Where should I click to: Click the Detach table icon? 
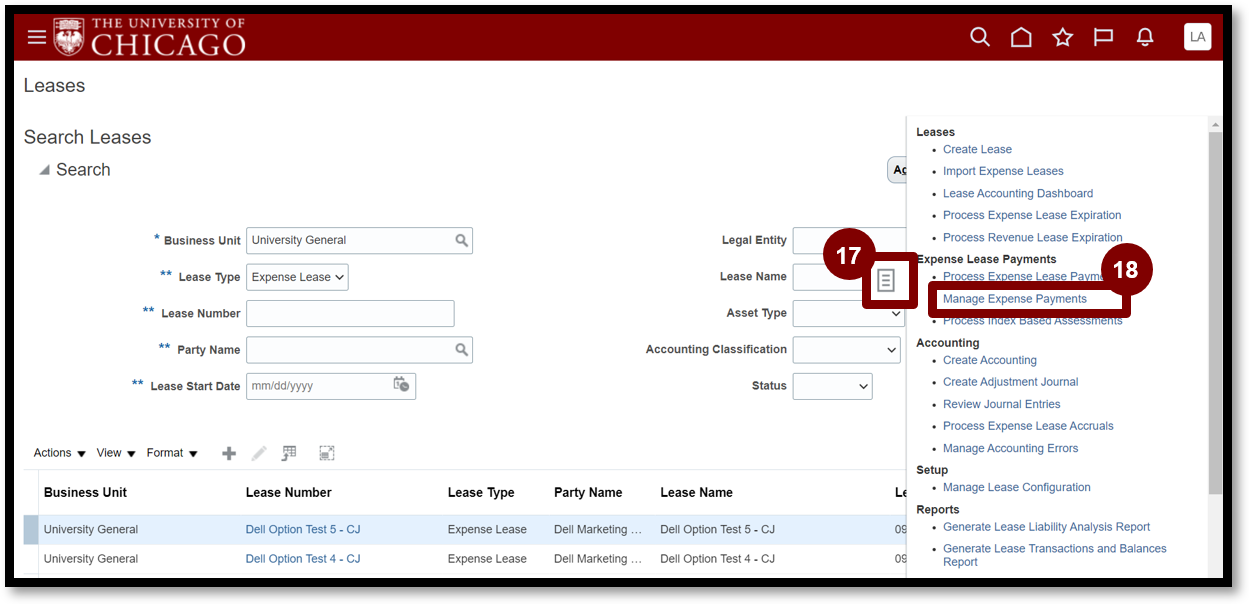326,453
